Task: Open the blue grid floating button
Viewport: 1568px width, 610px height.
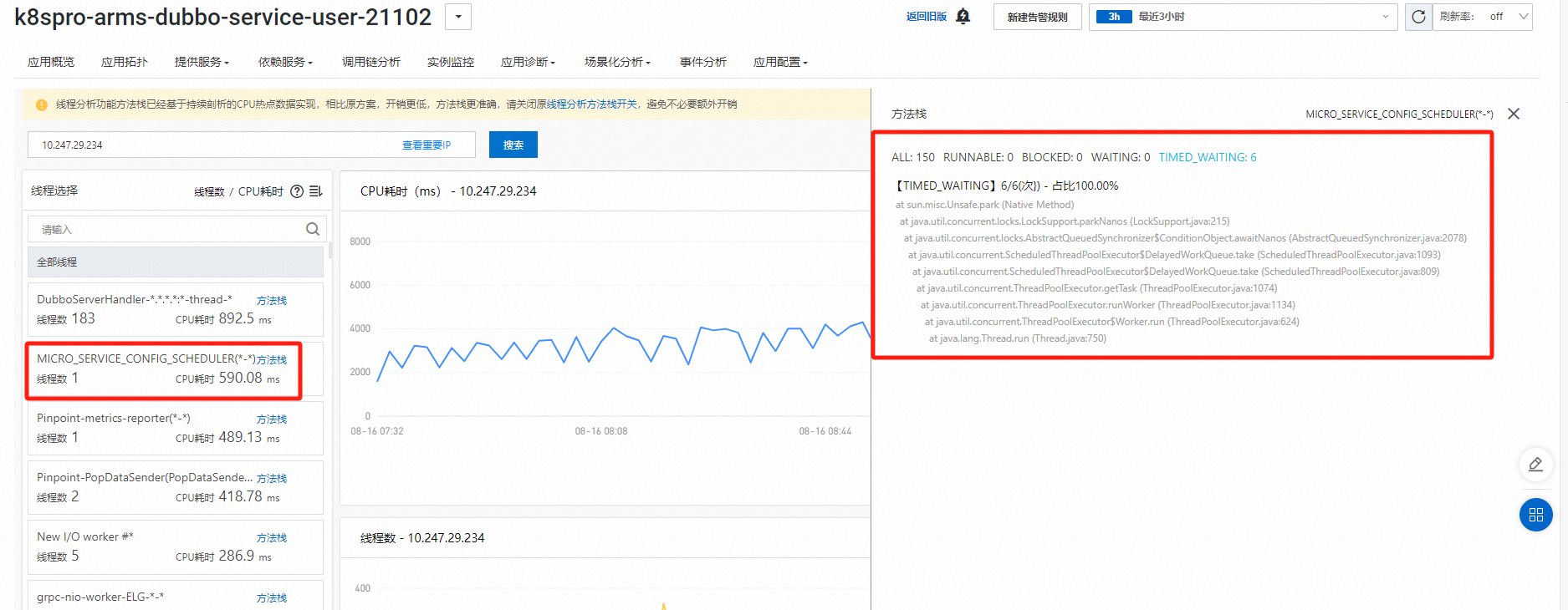Action: [1536, 515]
